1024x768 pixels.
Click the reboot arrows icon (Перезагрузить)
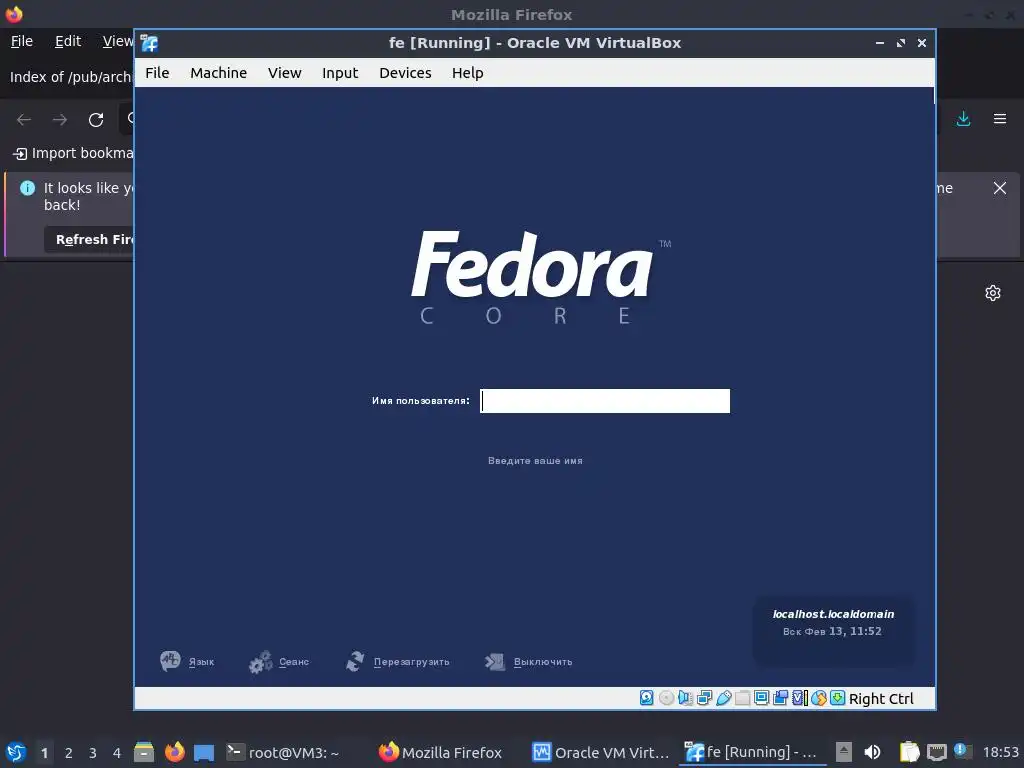pyautogui.click(x=355, y=661)
